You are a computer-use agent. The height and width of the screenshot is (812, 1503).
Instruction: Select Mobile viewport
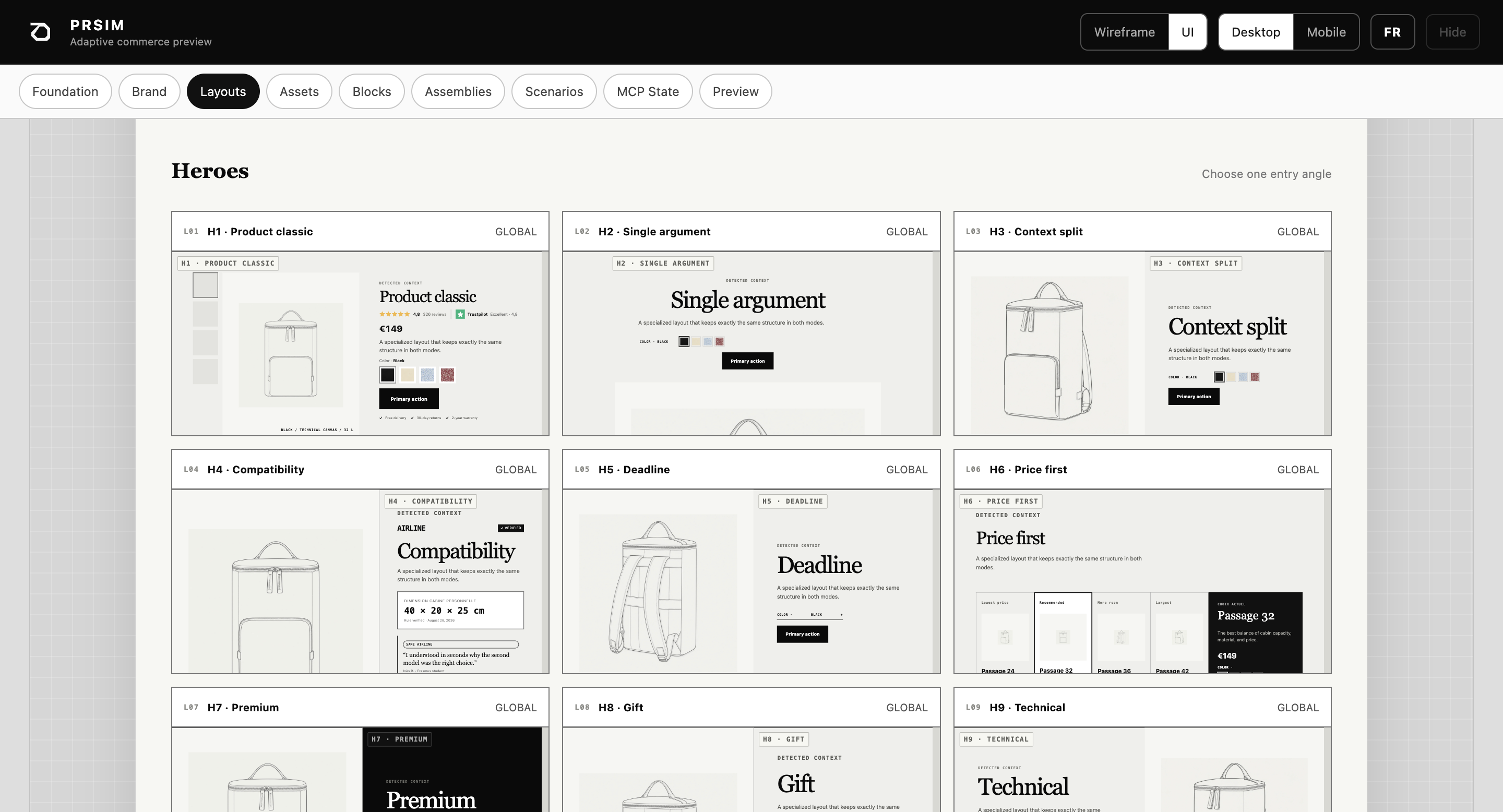click(x=1326, y=32)
